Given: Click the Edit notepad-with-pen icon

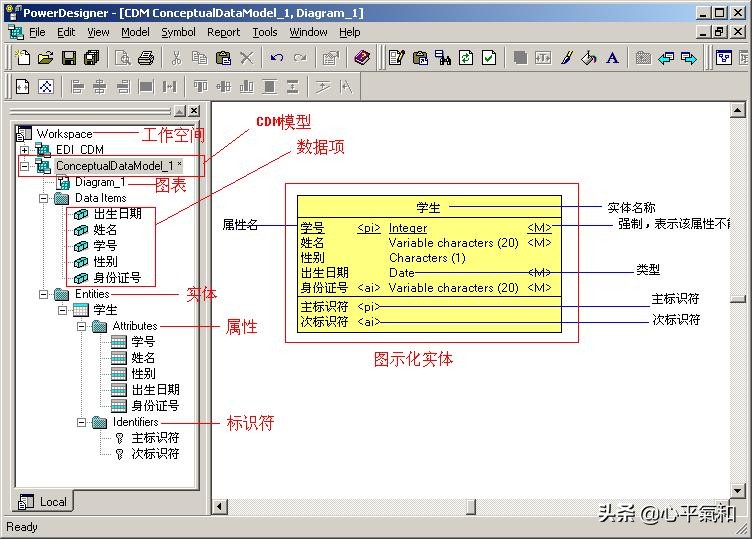Looking at the screenshot, I should pyautogui.click(x=397, y=58).
